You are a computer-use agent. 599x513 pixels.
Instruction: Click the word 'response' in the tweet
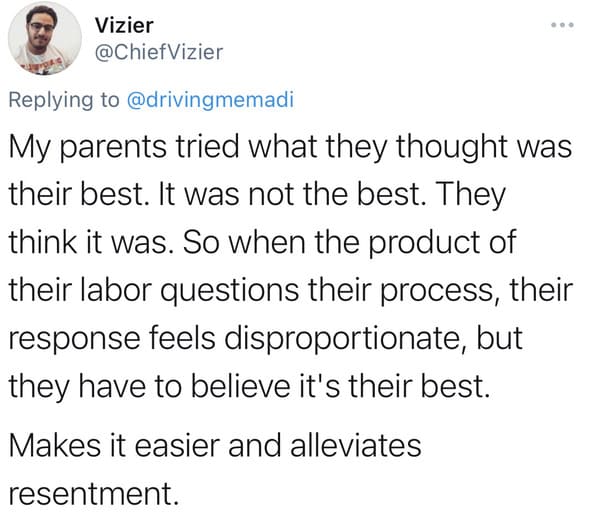tap(74, 340)
